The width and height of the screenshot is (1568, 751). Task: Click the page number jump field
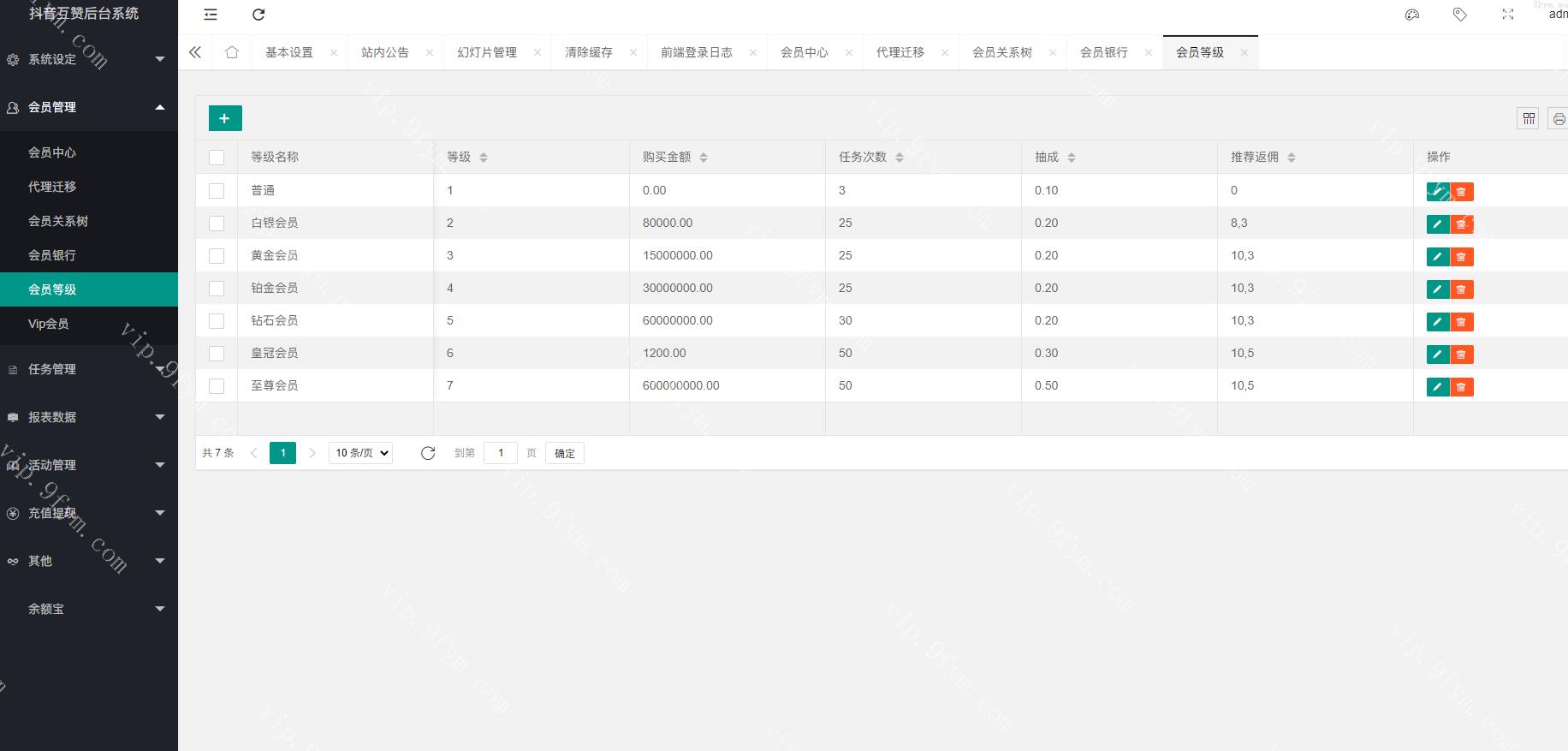501,453
